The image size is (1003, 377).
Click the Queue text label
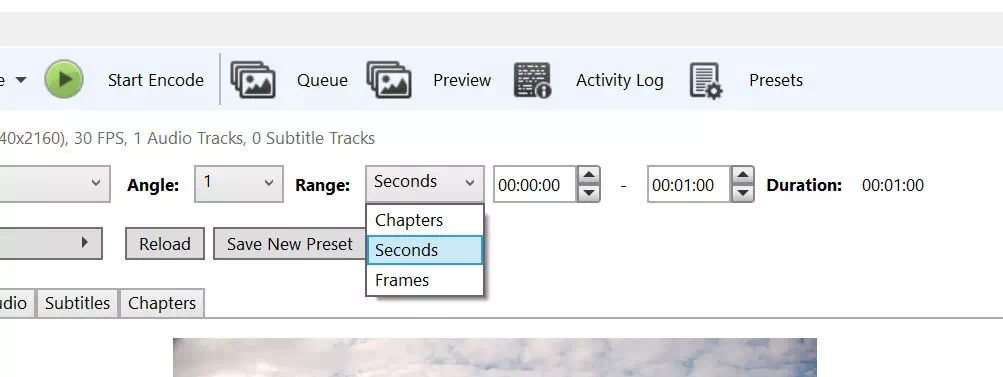322,80
